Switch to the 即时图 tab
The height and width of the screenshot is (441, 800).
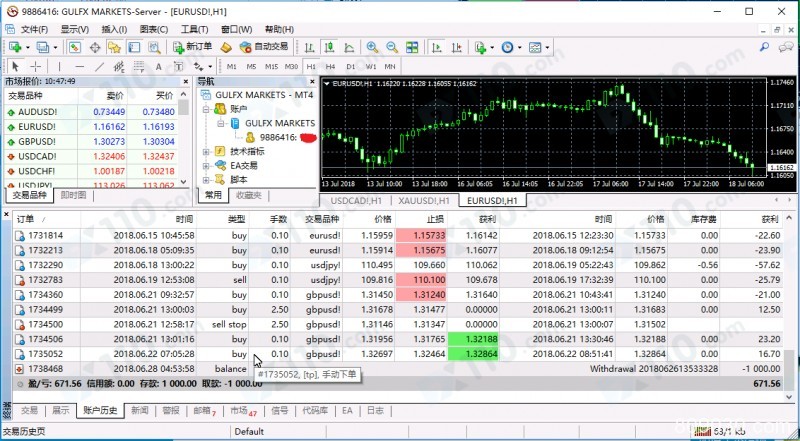pos(73,195)
